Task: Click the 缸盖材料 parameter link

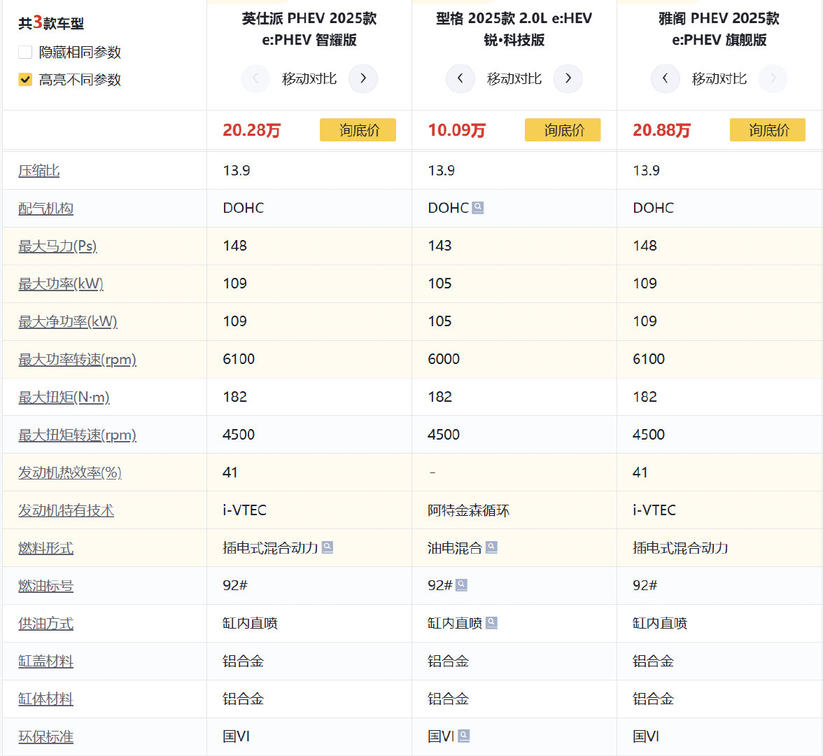Action: pyautogui.click(x=46, y=662)
